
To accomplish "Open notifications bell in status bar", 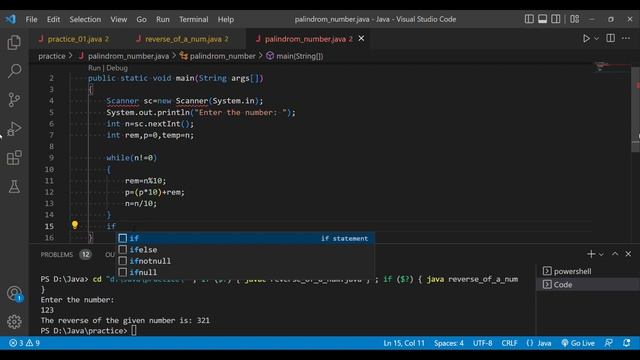I will click(x=627, y=343).
